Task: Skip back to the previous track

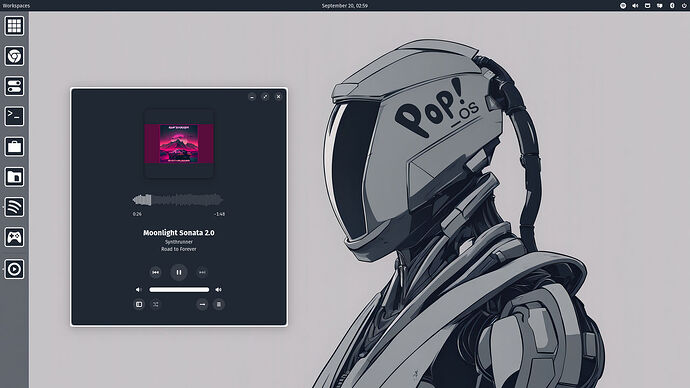Action: (155, 272)
